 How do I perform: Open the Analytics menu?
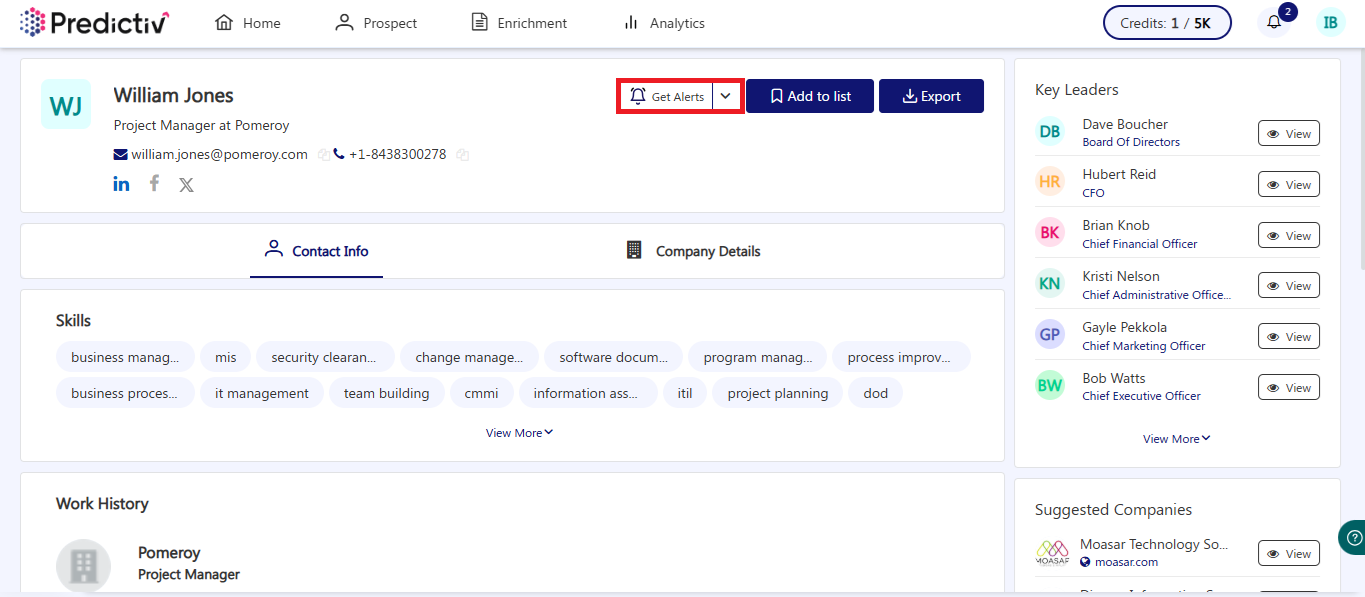tap(663, 23)
